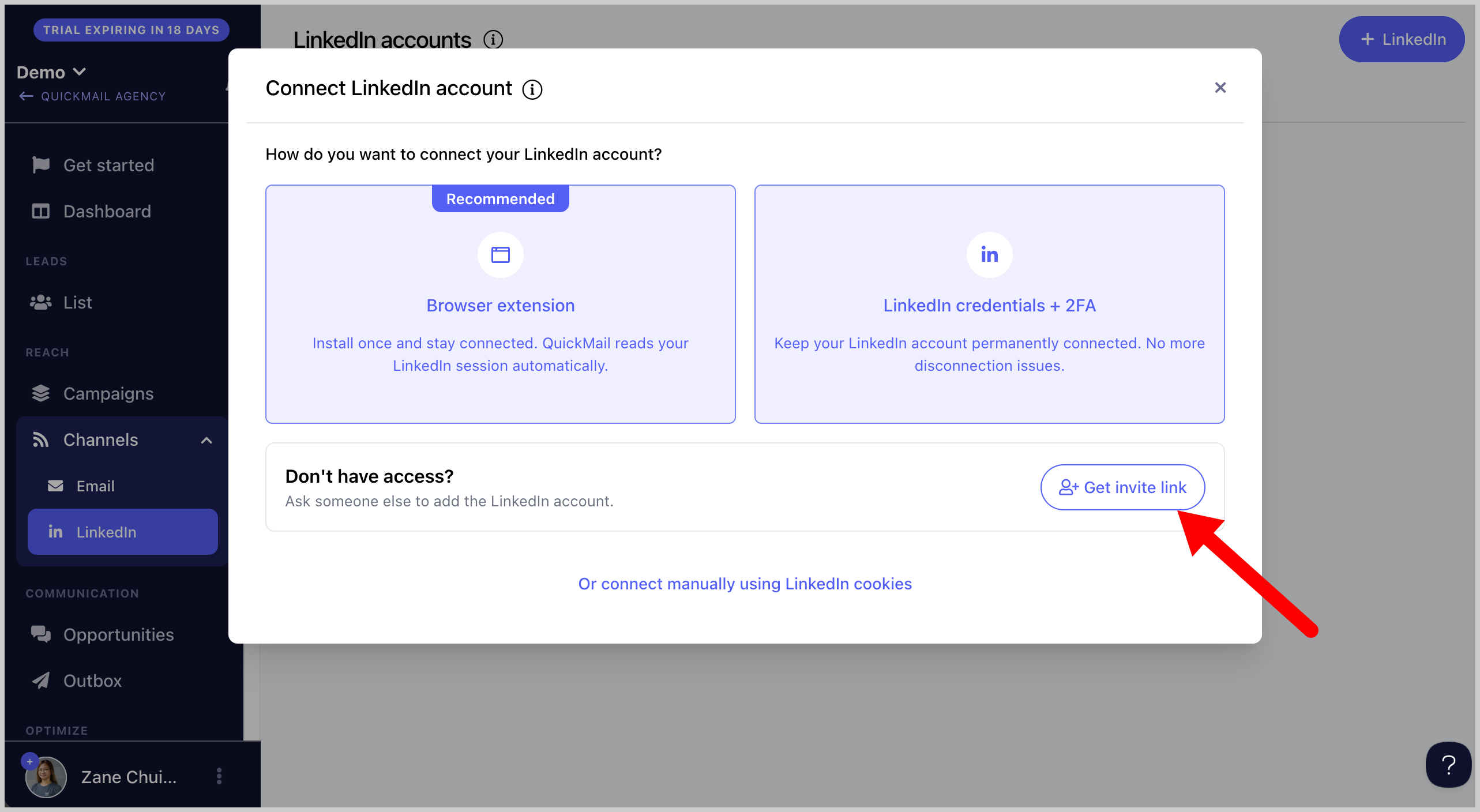Viewport: 1480px width, 812px height.
Task: Open the Get started page
Action: 108,166
